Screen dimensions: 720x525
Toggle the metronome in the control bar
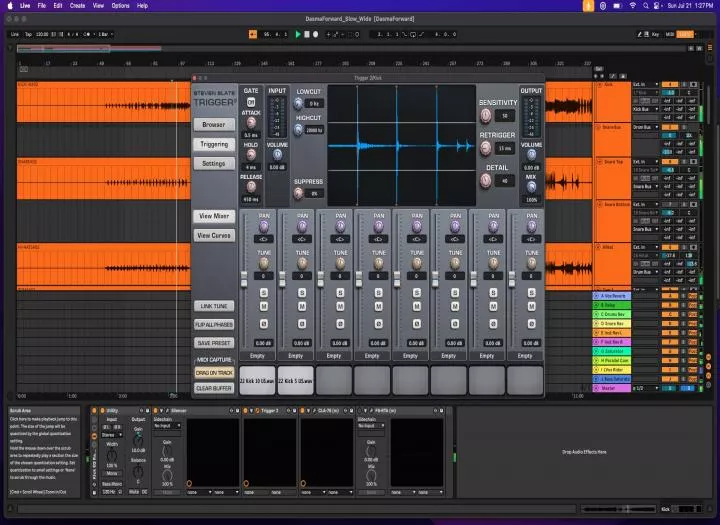[x=88, y=34]
